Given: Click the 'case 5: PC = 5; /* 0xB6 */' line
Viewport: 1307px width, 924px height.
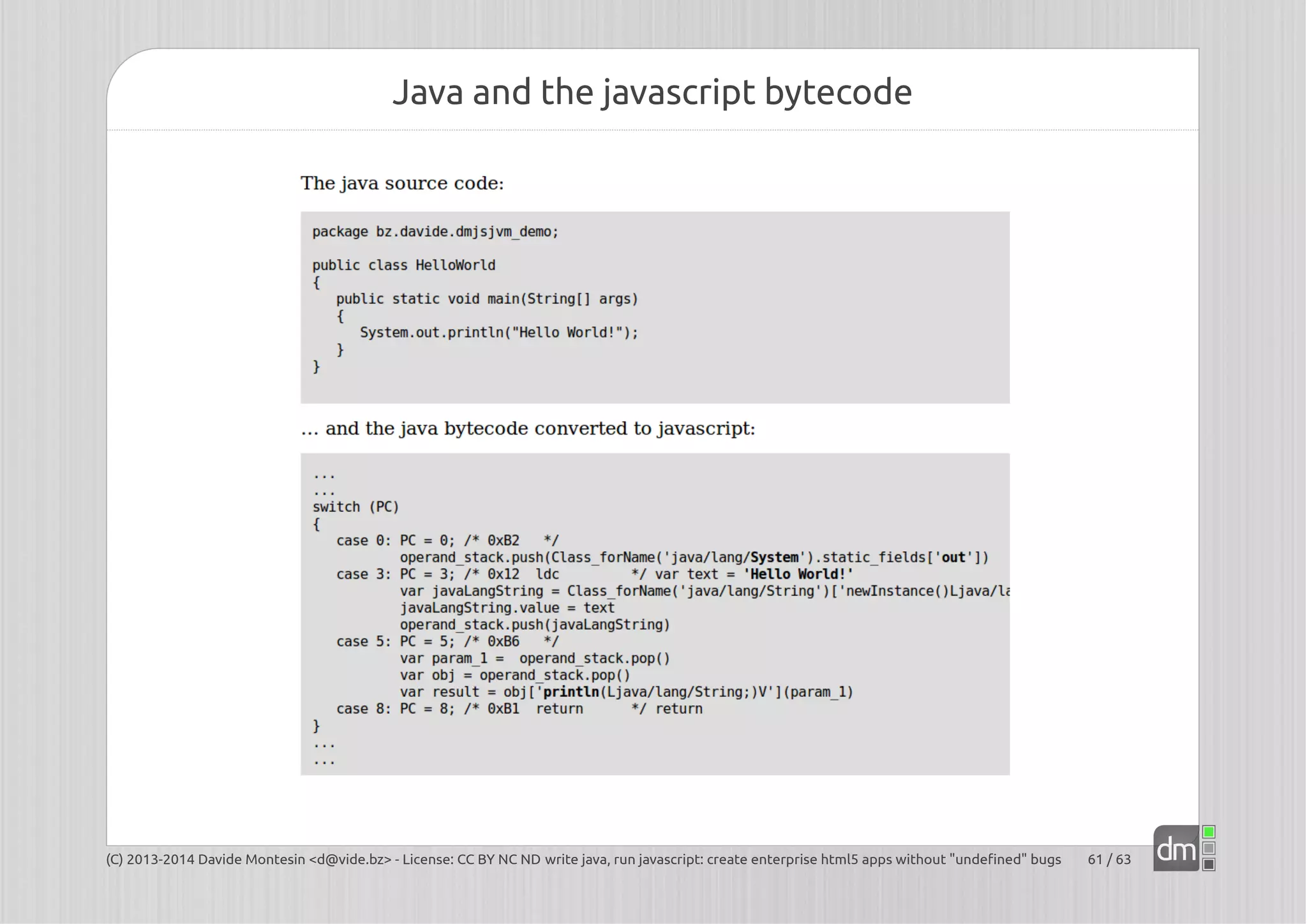Looking at the screenshot, I should pyautogui.click(x=447, y=641).
